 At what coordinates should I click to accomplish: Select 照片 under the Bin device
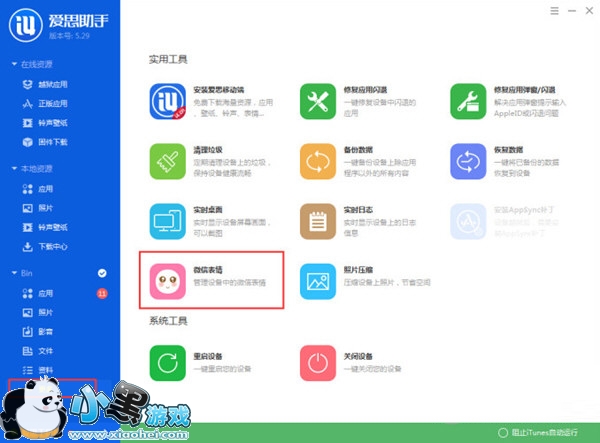[x=38, y=313]
